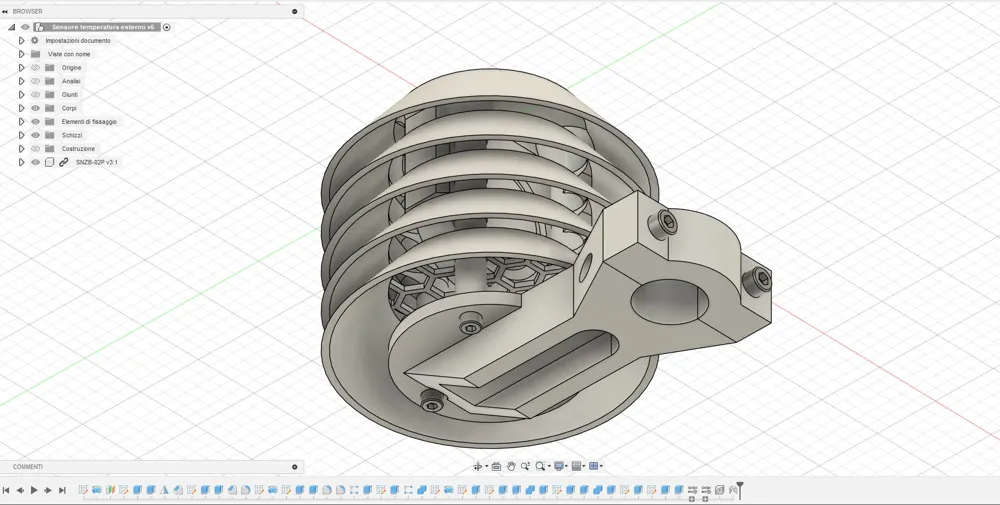The image size is (1000, 505).
Task: Open the Zoom Window dropdown arrow
Action: (549, 467)
